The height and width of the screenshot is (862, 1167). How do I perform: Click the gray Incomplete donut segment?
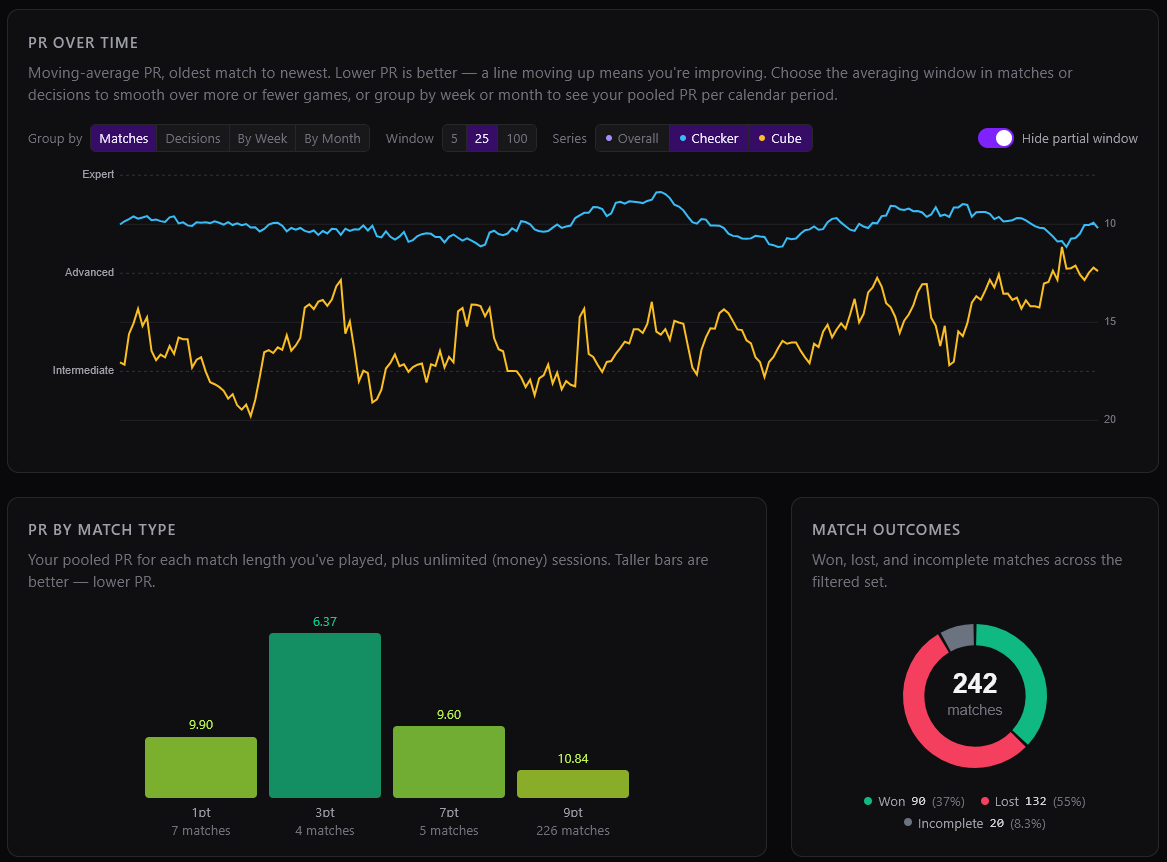click(x=959, y=637)
